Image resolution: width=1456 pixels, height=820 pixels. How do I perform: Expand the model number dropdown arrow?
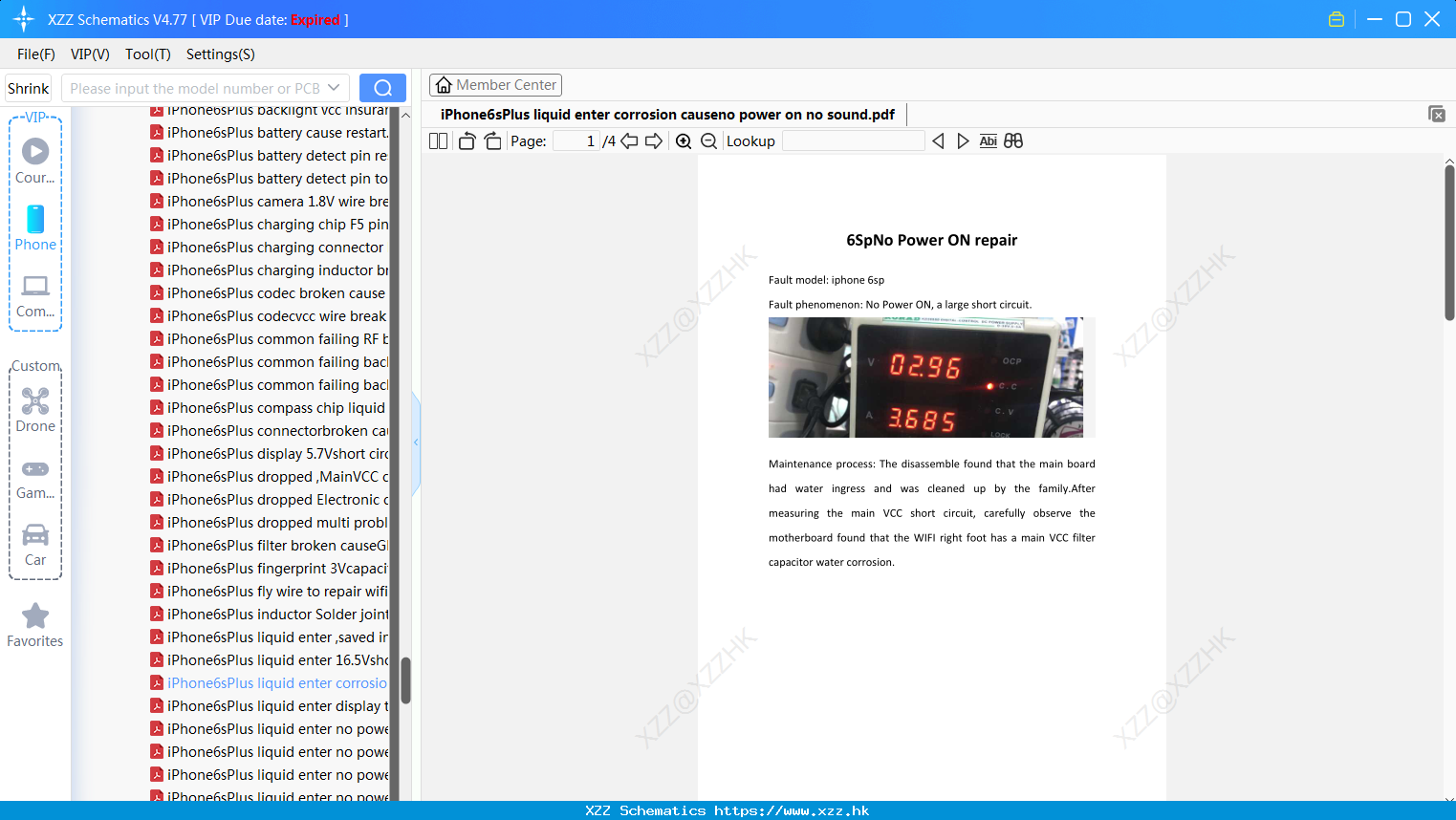click(x=334, y=88)
